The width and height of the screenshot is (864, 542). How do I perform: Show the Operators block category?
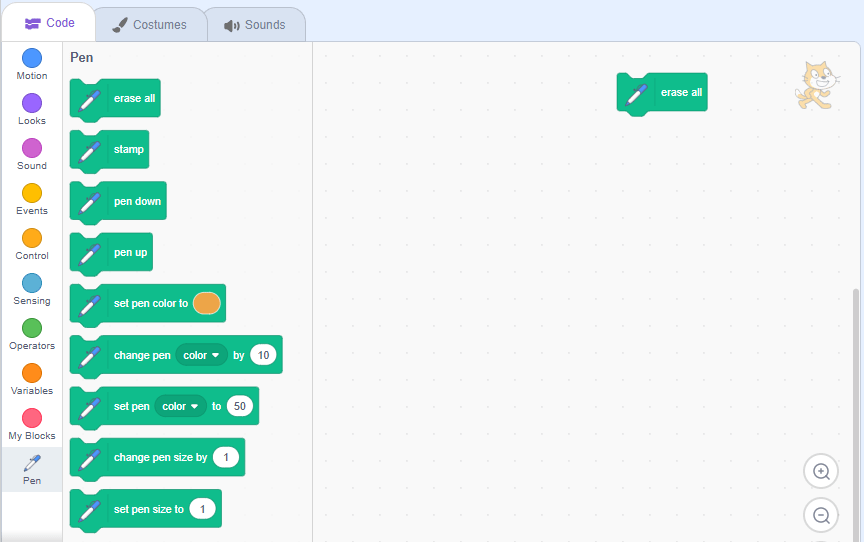pos(32,329)
